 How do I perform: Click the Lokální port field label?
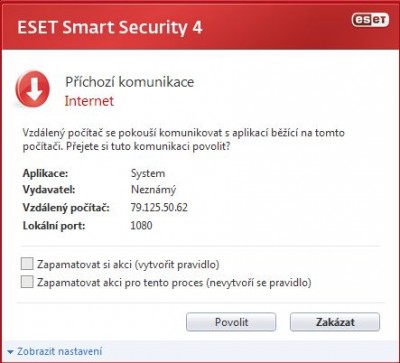(x=54, y=226)
